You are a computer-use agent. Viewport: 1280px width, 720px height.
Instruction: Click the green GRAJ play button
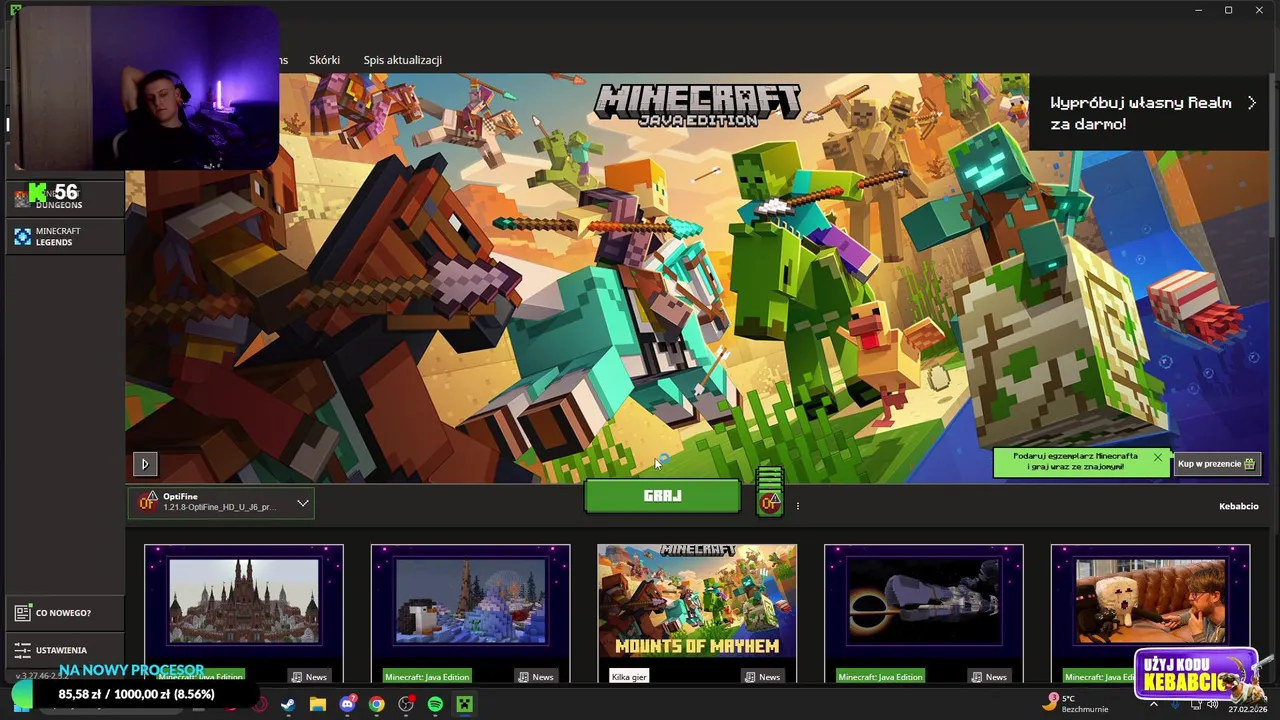[x=662, y=496]
